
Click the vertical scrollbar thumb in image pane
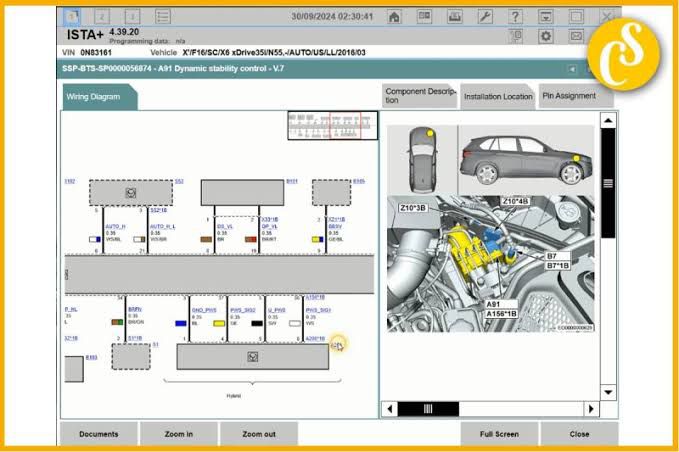pyautogui.click(x=608, y=183)
